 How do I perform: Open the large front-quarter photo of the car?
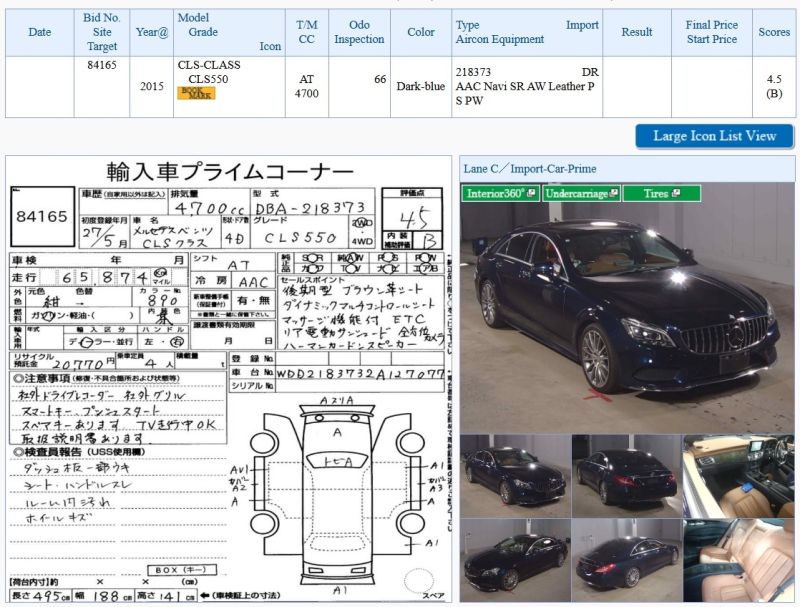pyautogui.click(x=627, y=308)
